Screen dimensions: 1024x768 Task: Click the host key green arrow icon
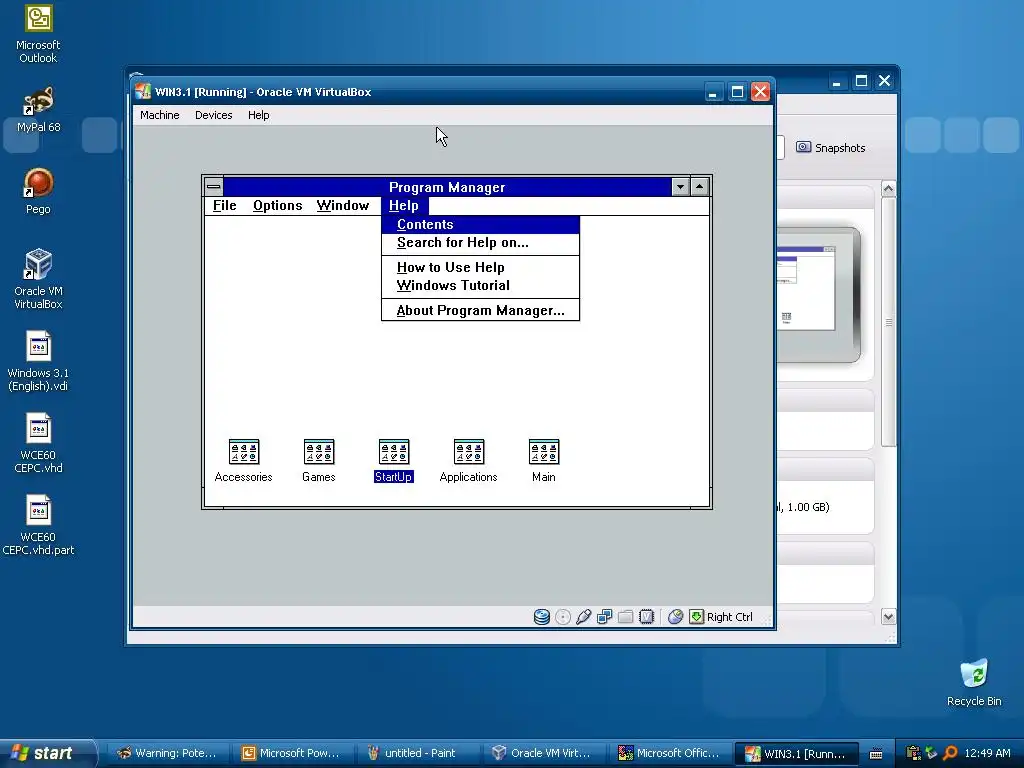point(696,616)
